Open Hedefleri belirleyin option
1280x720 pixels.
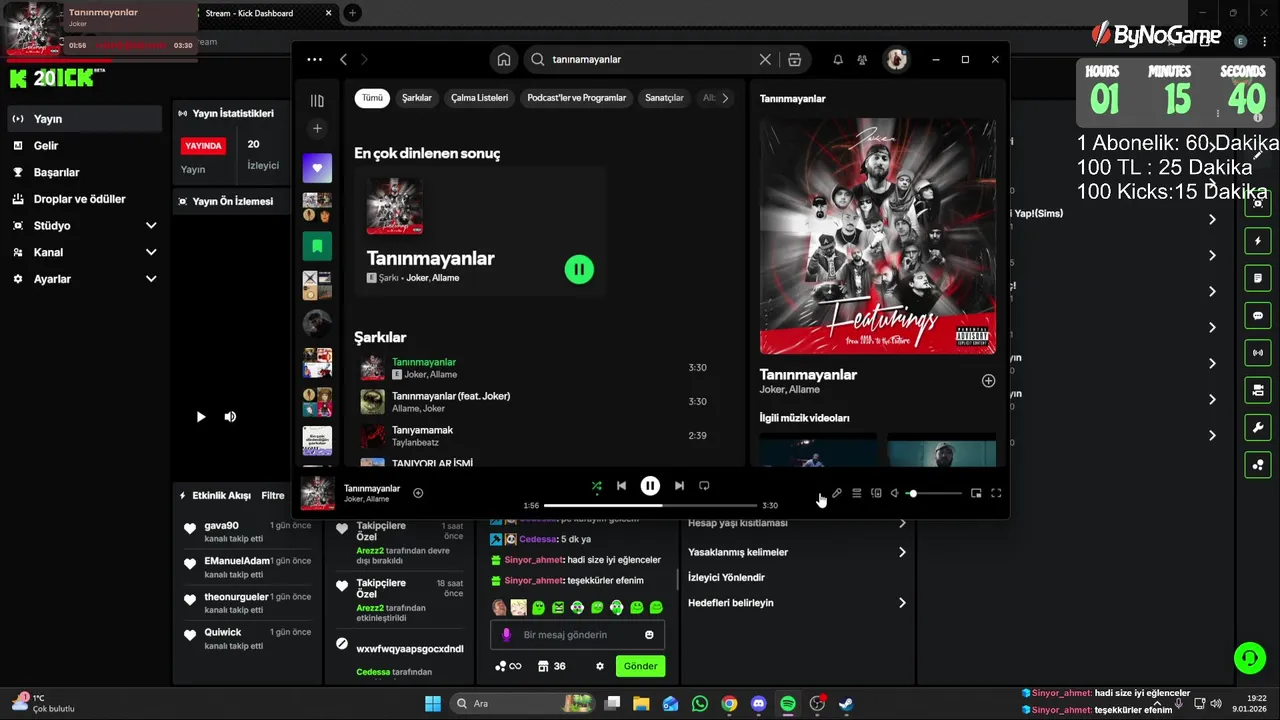pos(798,603)
